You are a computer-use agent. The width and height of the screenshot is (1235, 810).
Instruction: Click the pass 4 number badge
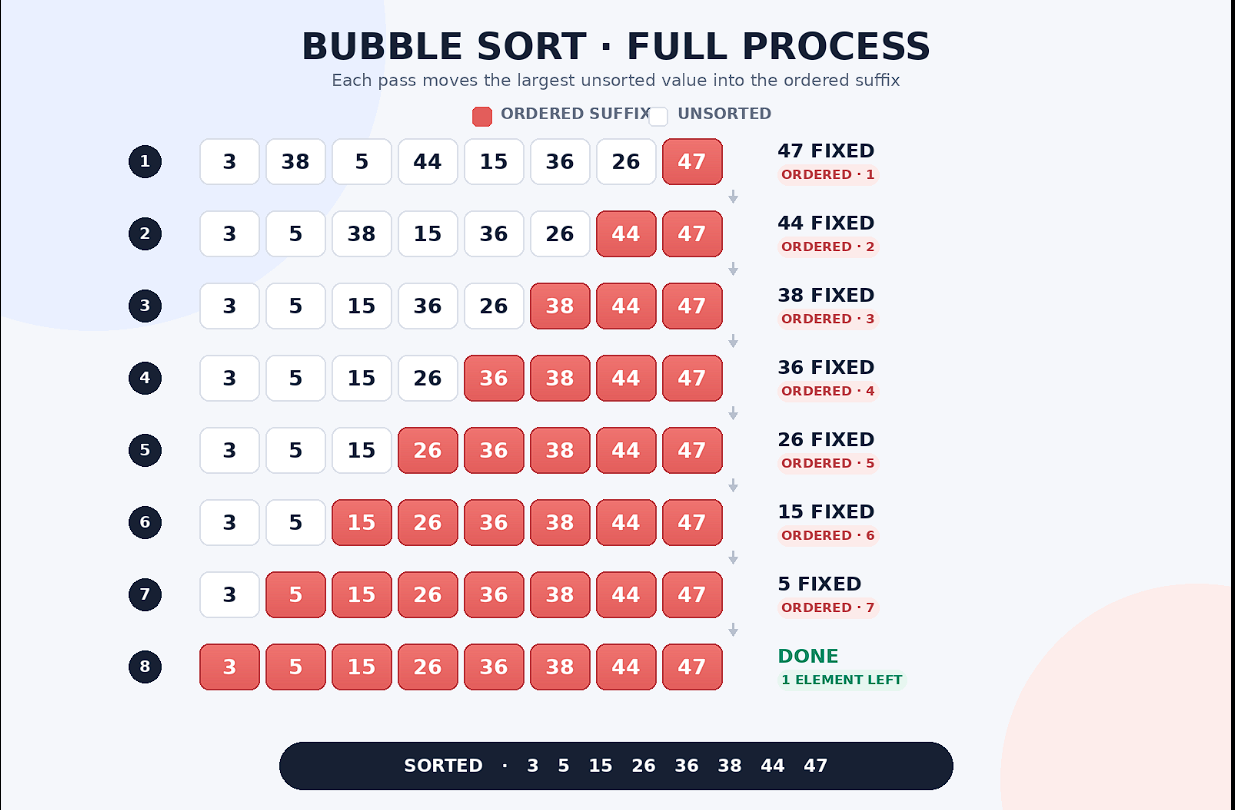145,378
